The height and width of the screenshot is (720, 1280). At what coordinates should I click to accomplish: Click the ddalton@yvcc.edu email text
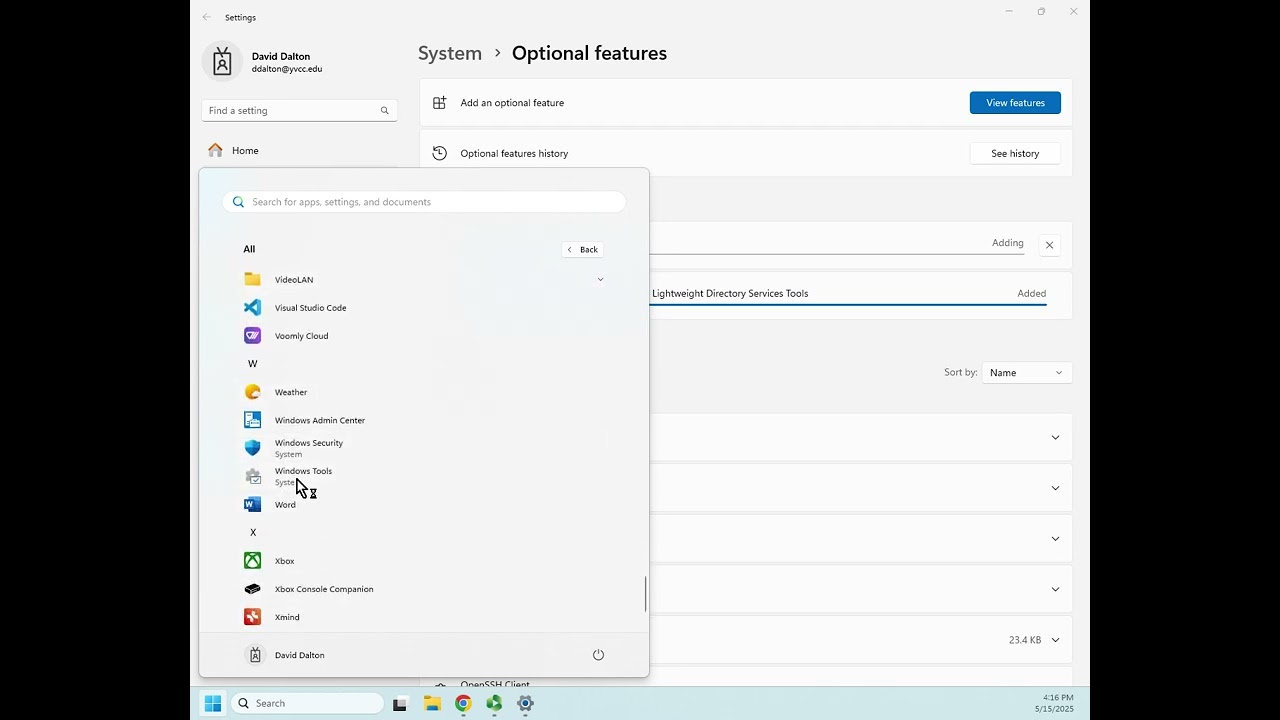[x=287, y=70]
